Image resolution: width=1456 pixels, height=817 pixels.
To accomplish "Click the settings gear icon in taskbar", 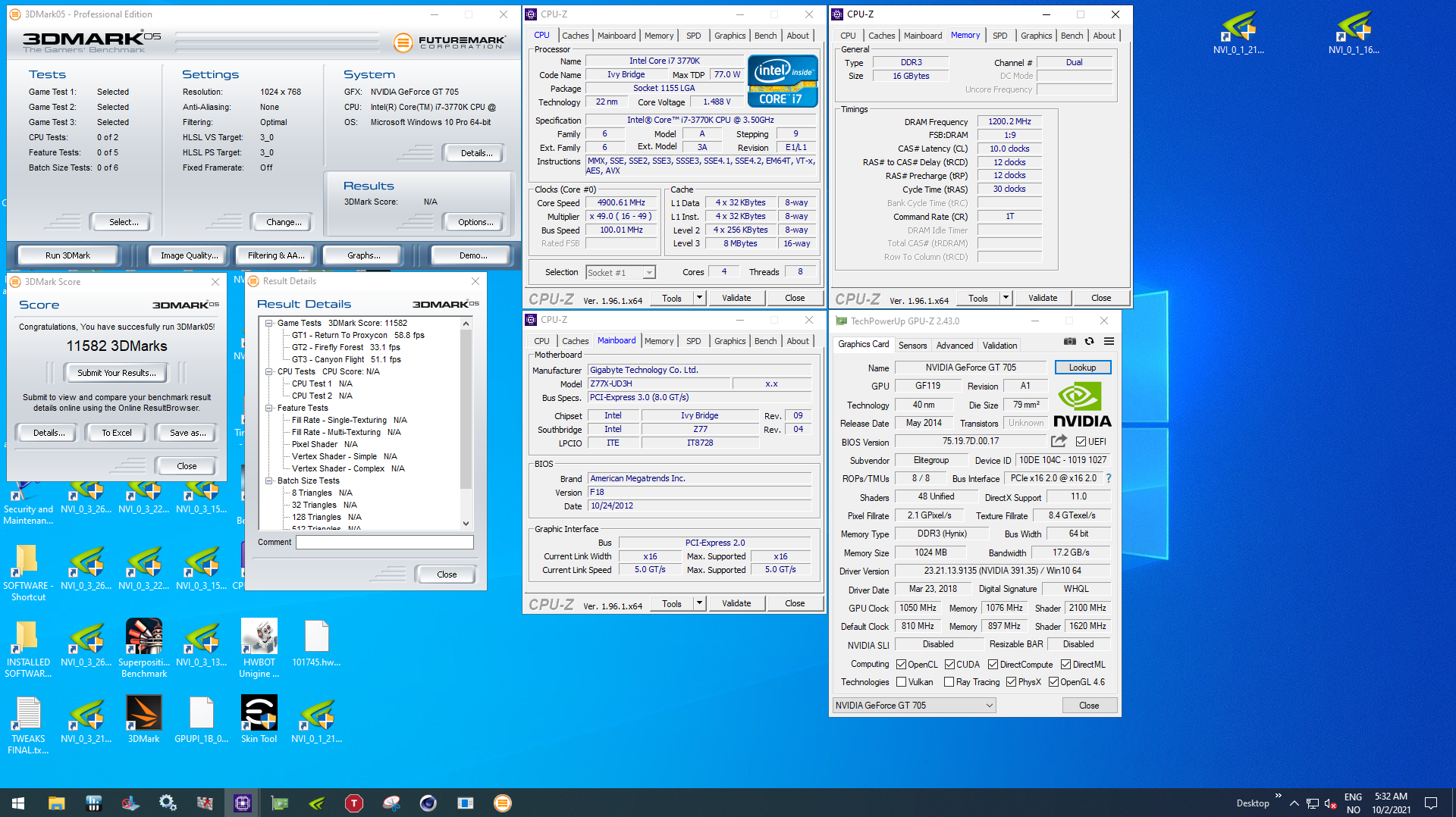I will [x=168, y=803].
